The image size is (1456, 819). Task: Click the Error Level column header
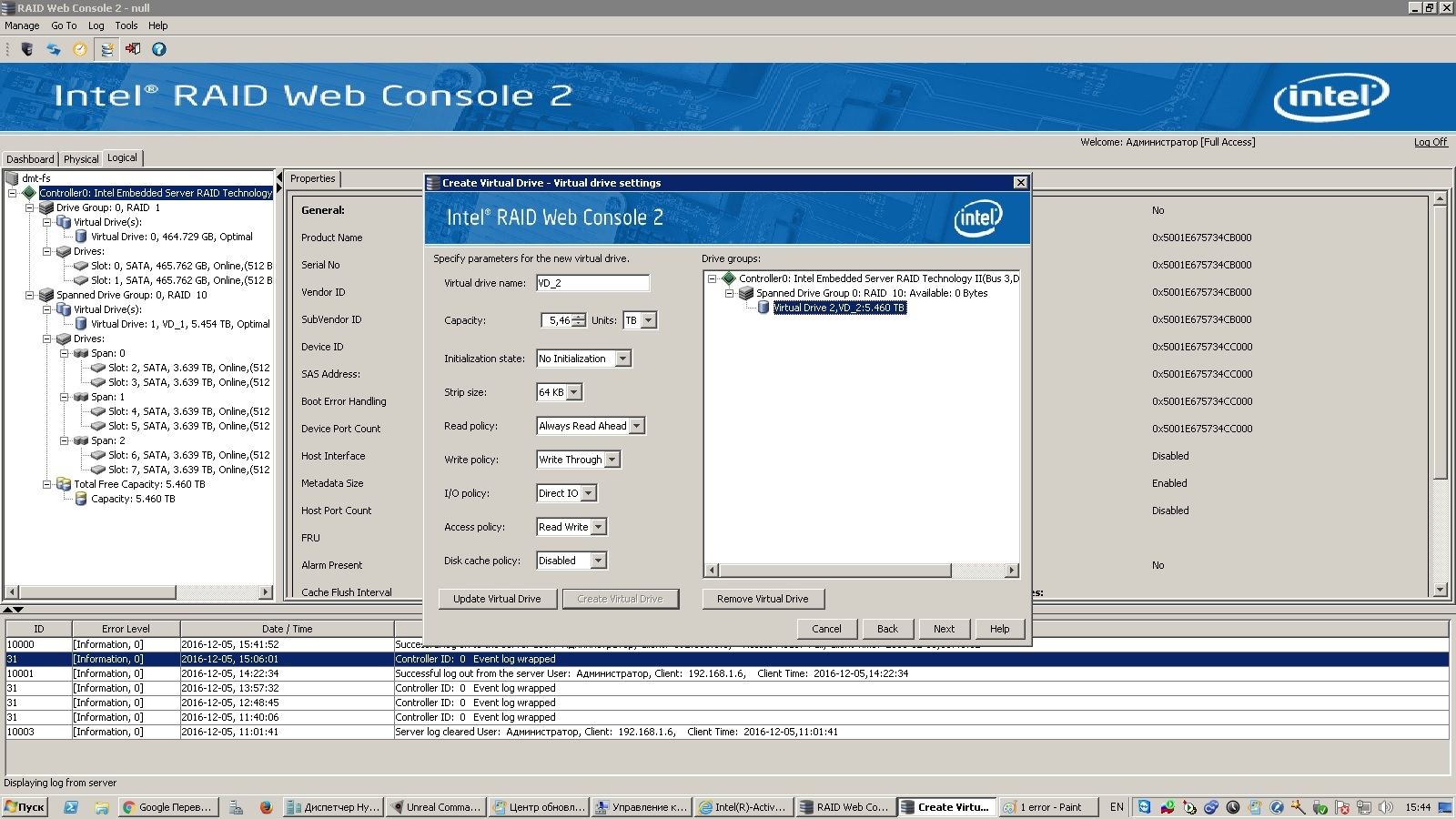[126, 629]
